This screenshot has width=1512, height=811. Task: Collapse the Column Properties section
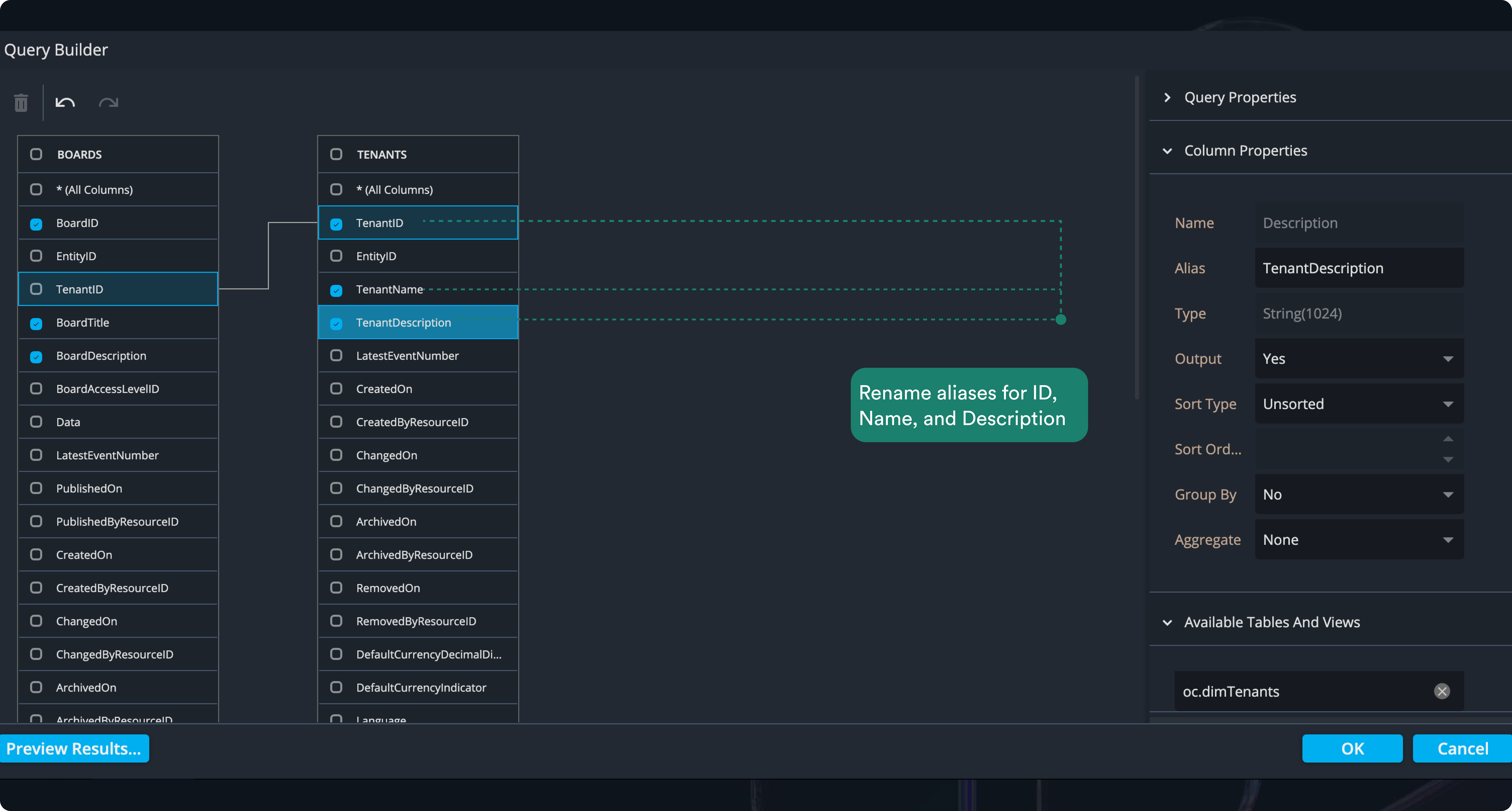coord(1168,151)
